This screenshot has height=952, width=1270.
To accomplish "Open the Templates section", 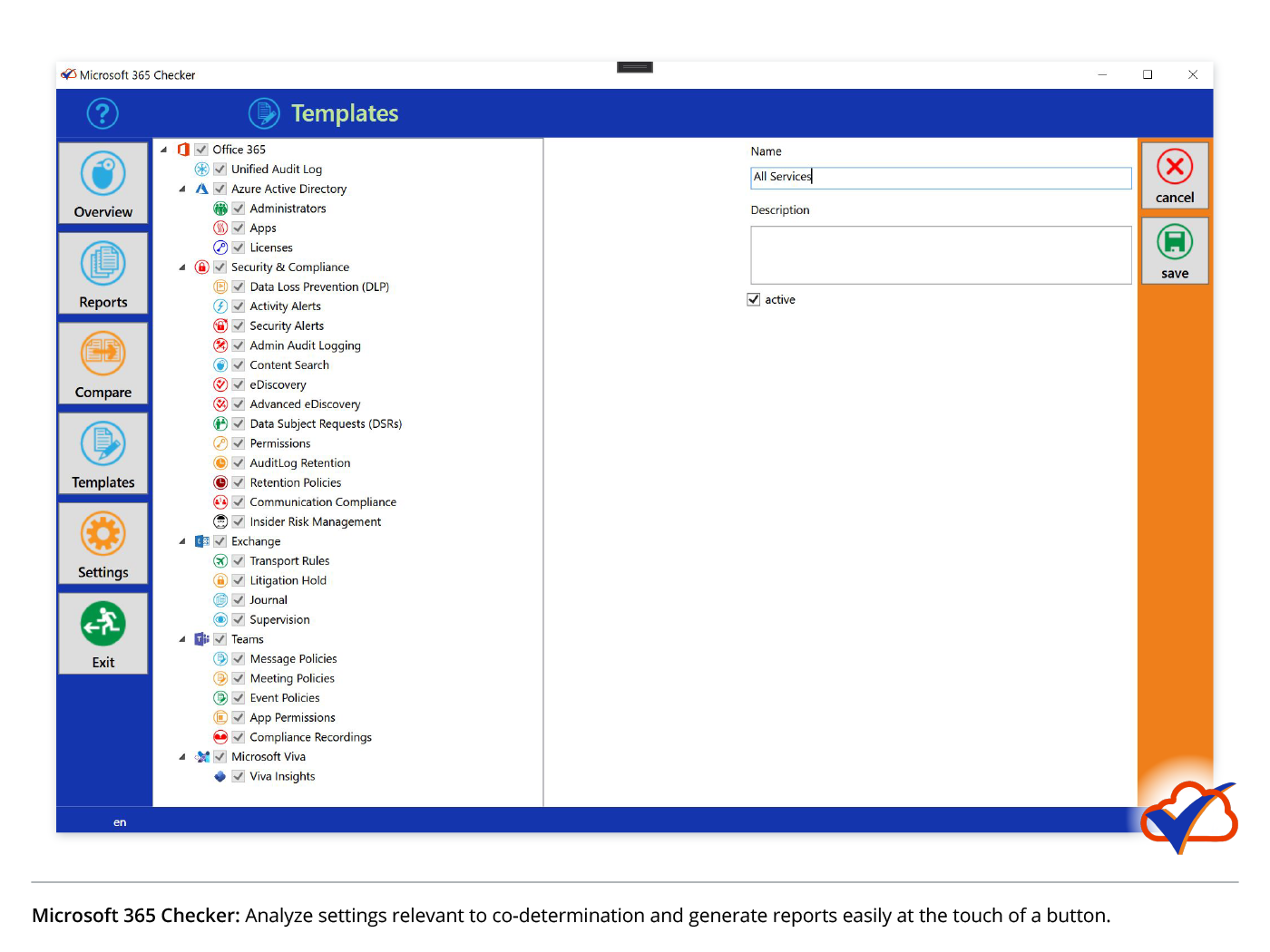I will tap(103, 453).
